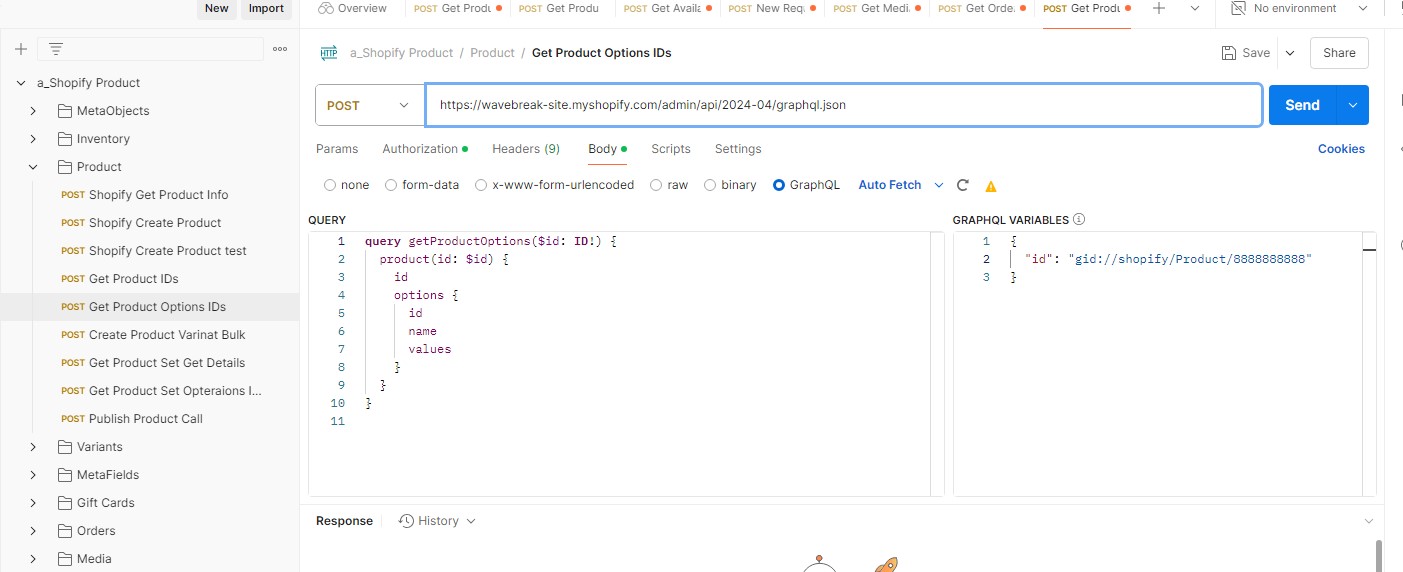The height and width of the screenshot is (572, 1403).
Task: Click the HTTP request type icon in breadcrumb
Action: (329, 53)
